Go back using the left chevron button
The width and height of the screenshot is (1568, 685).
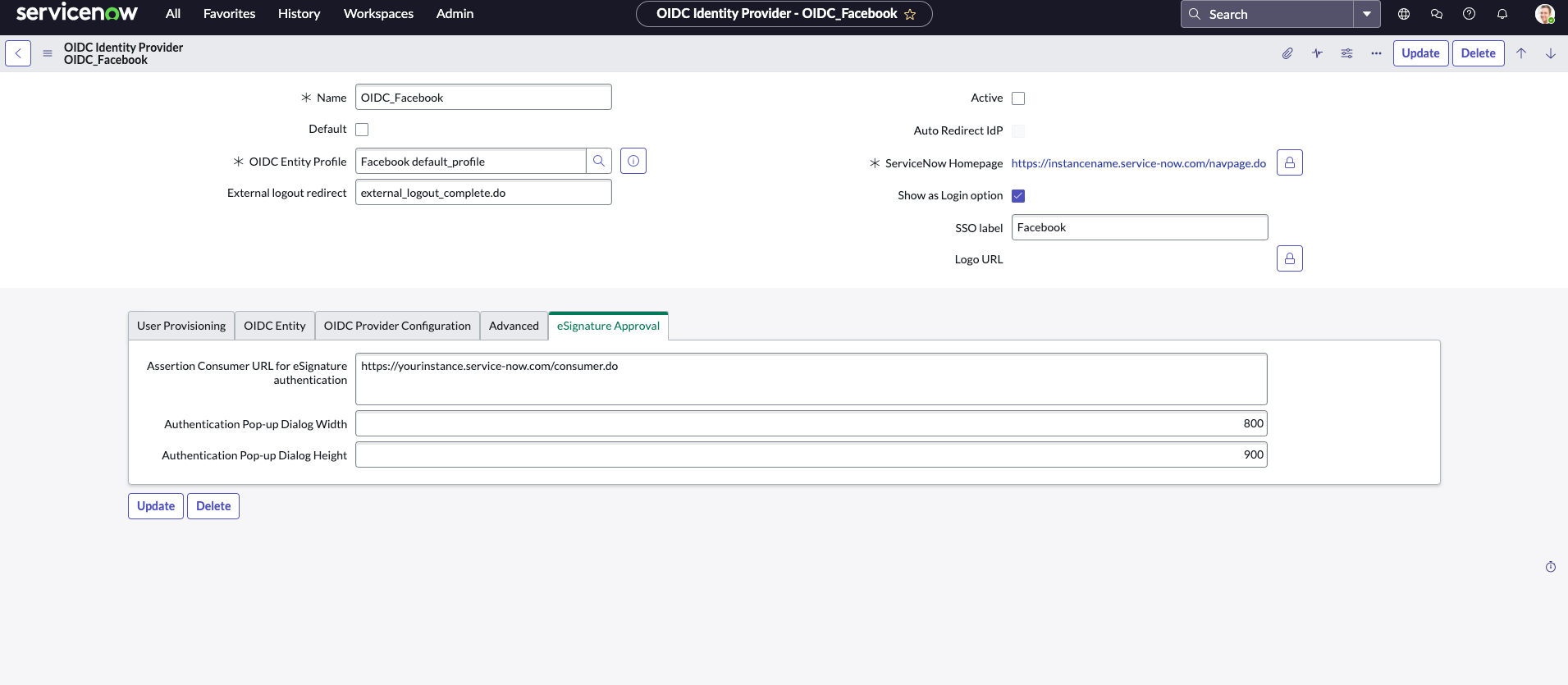[18, 53]
